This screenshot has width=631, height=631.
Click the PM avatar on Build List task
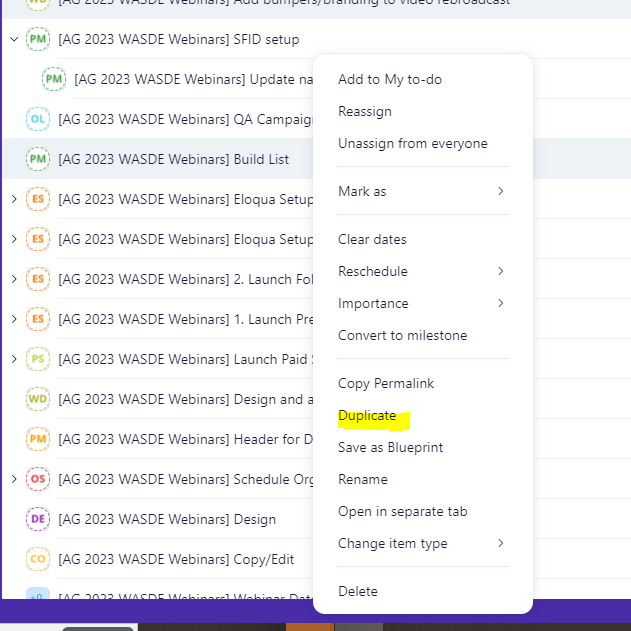pos(38,160)
